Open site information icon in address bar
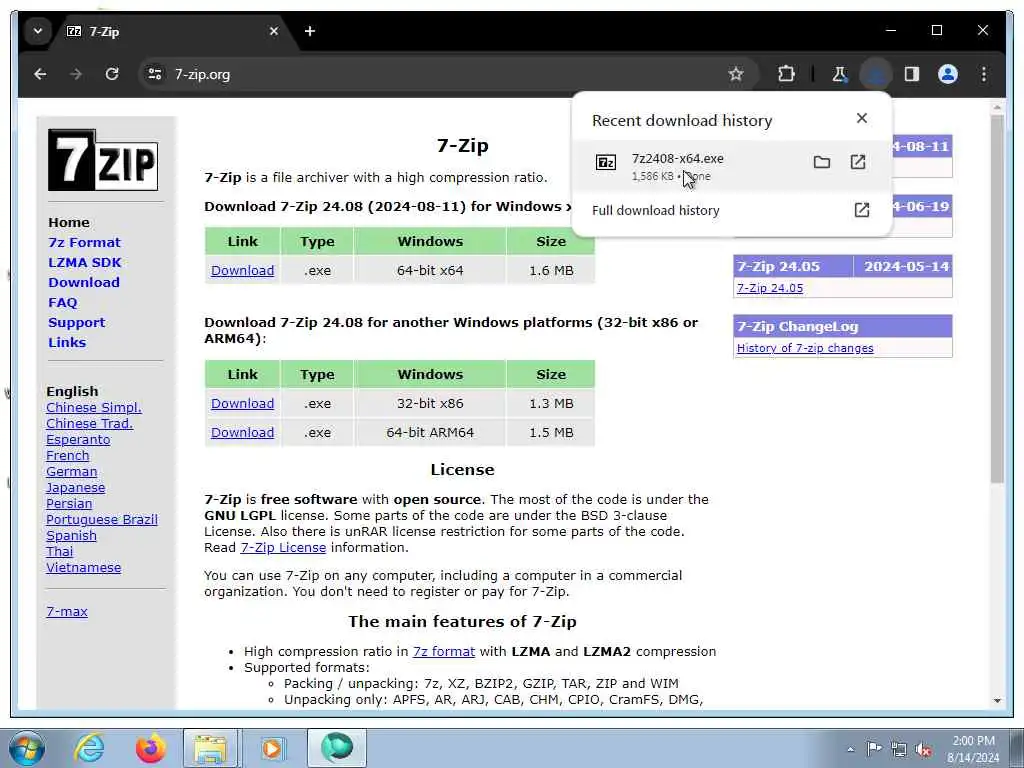The height and width of the screenshot is (768, 1024). (155, 74)
